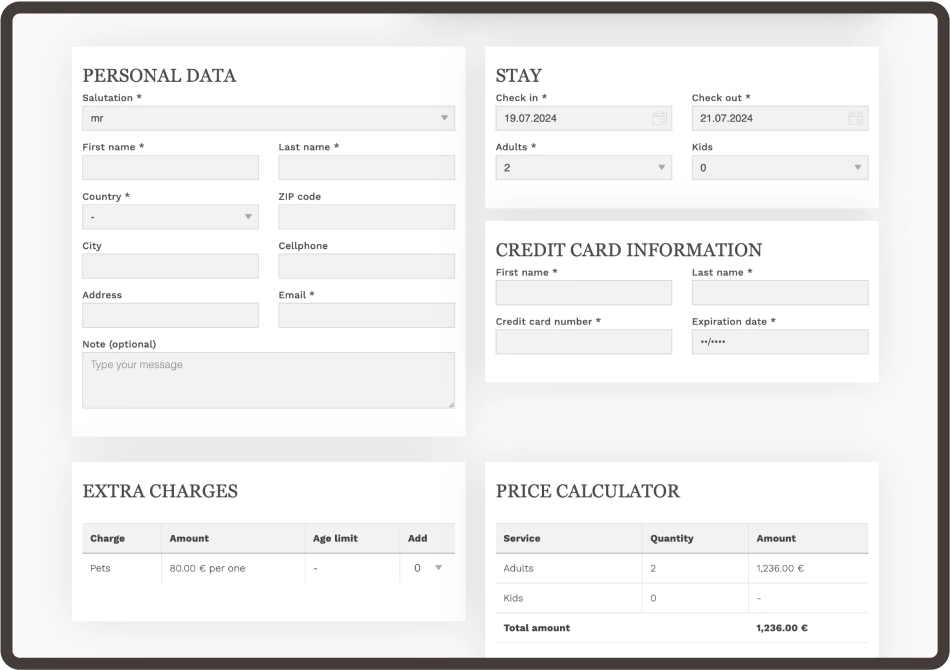This screenshot has height=670, width=950.
Task: Click the credit card Last name field
Action: point(780,293)
